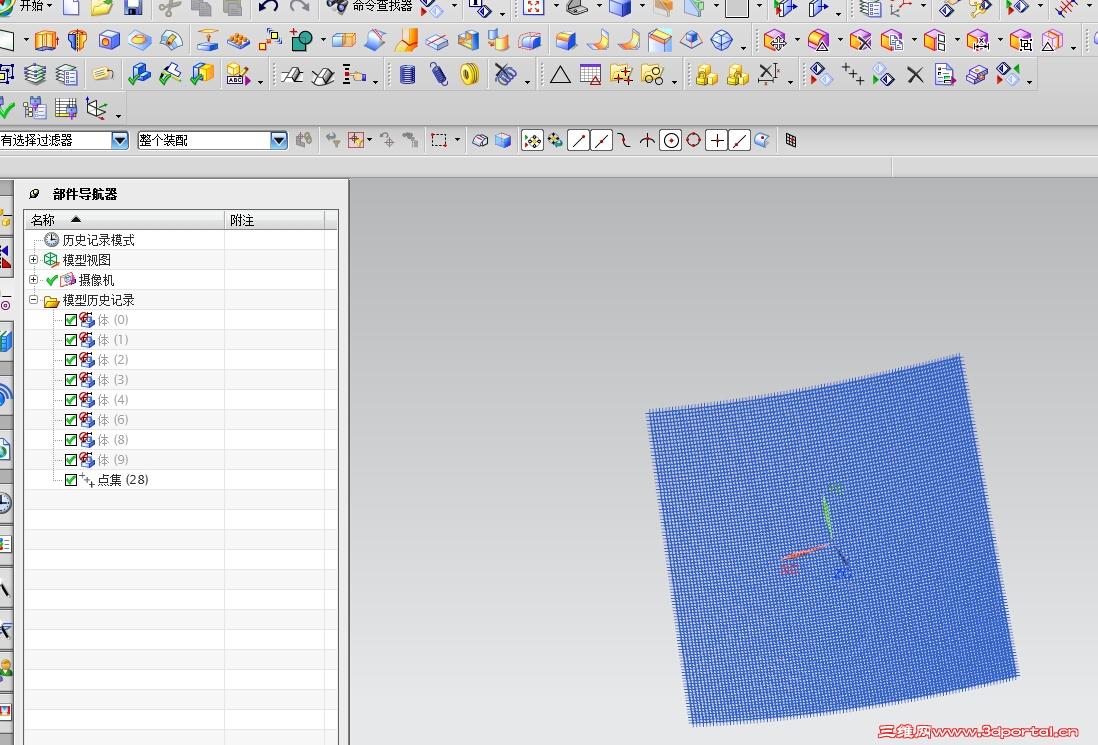Screen dimensions: 1098x745
Task: Click the blue point cloud surface in viewport
Action: click(833, 543)
